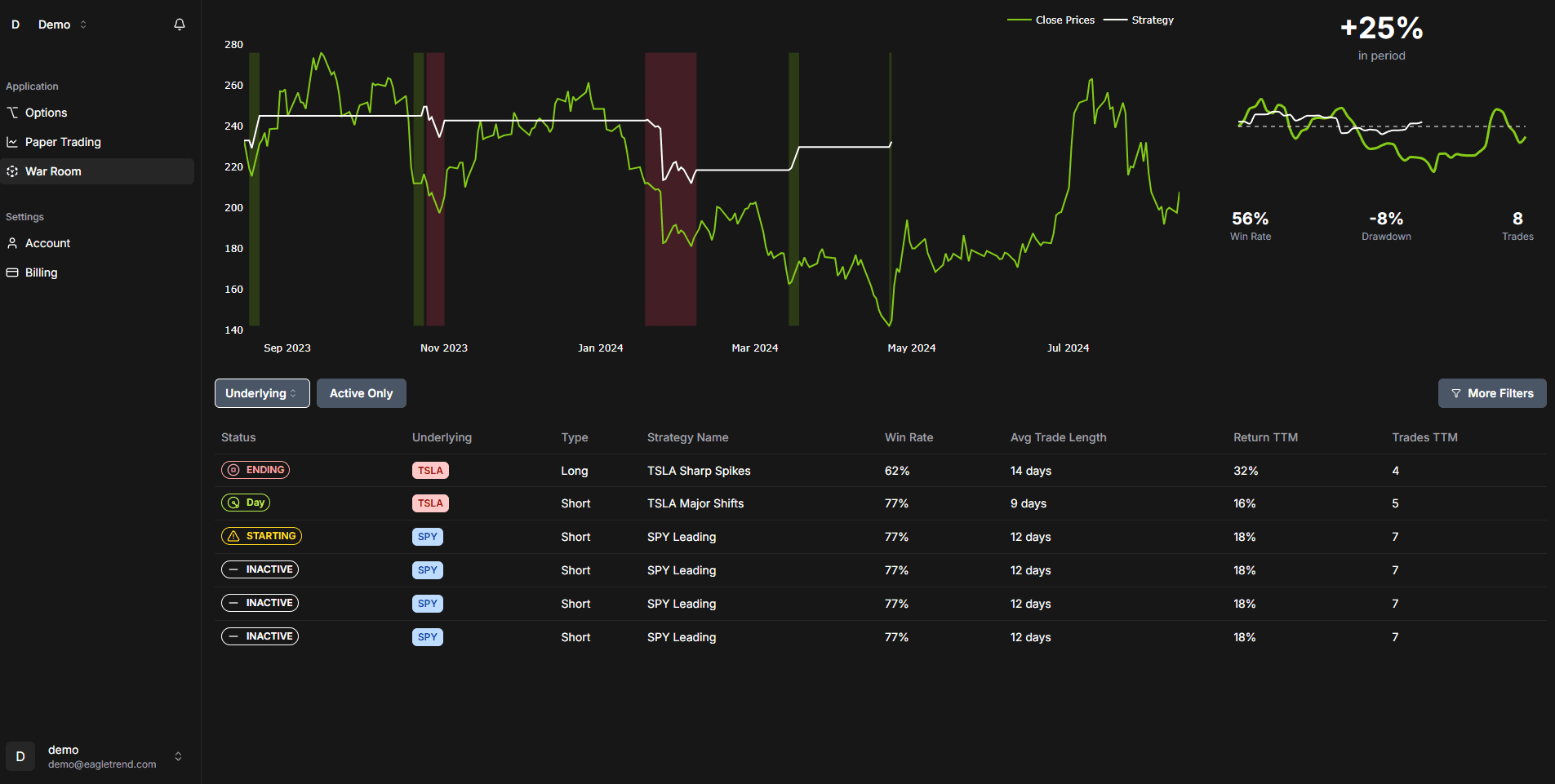Click the 9 days trade length cell
The image size is (1555, 784).
(x=1029, y=503)
